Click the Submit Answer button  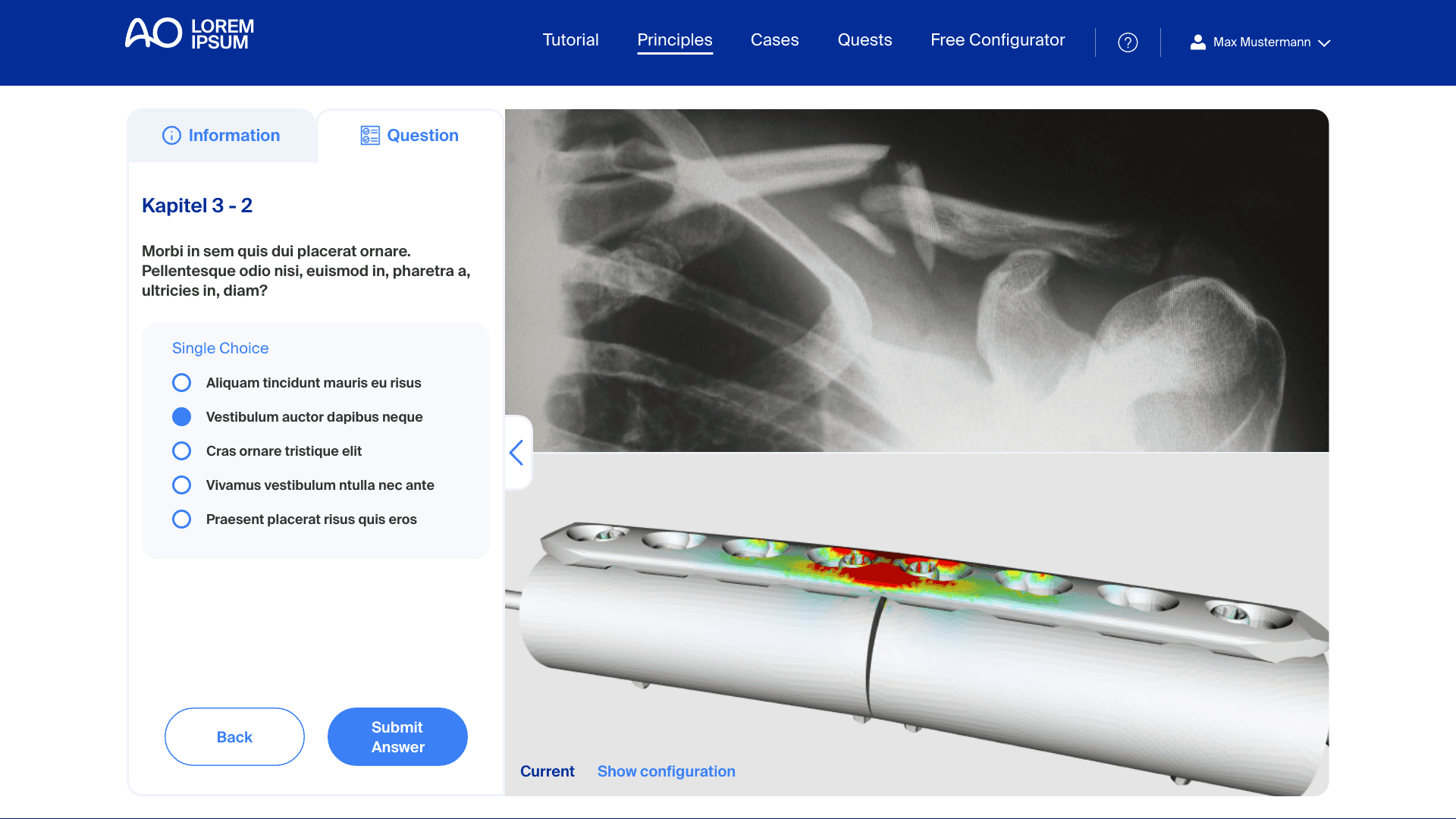[x=397, y=737]
